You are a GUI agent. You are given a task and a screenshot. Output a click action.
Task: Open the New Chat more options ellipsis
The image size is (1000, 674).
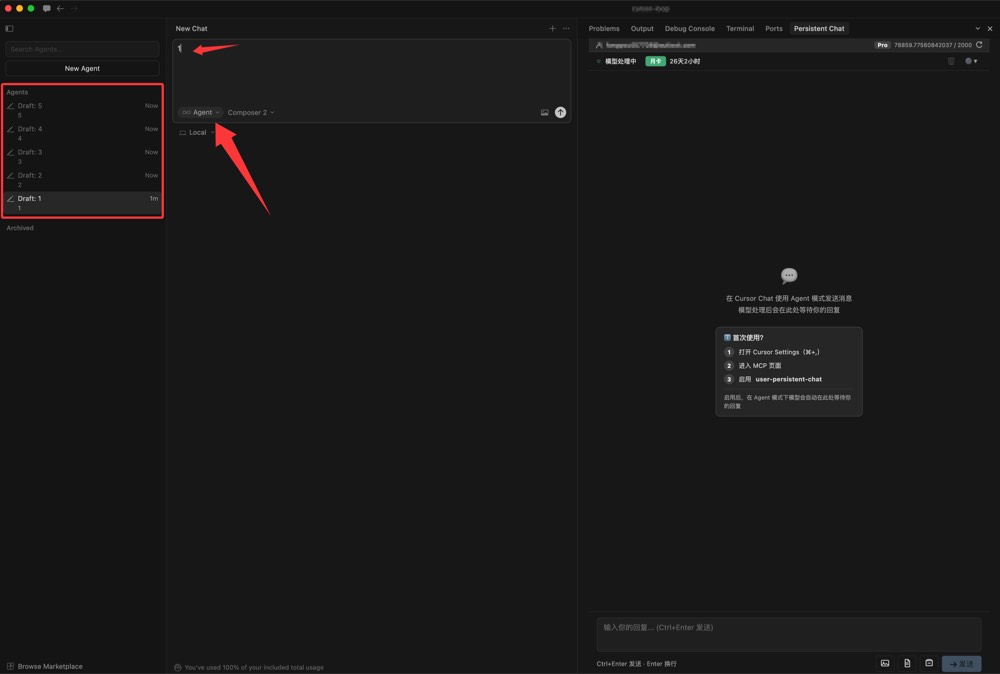(x=566, y=29)
